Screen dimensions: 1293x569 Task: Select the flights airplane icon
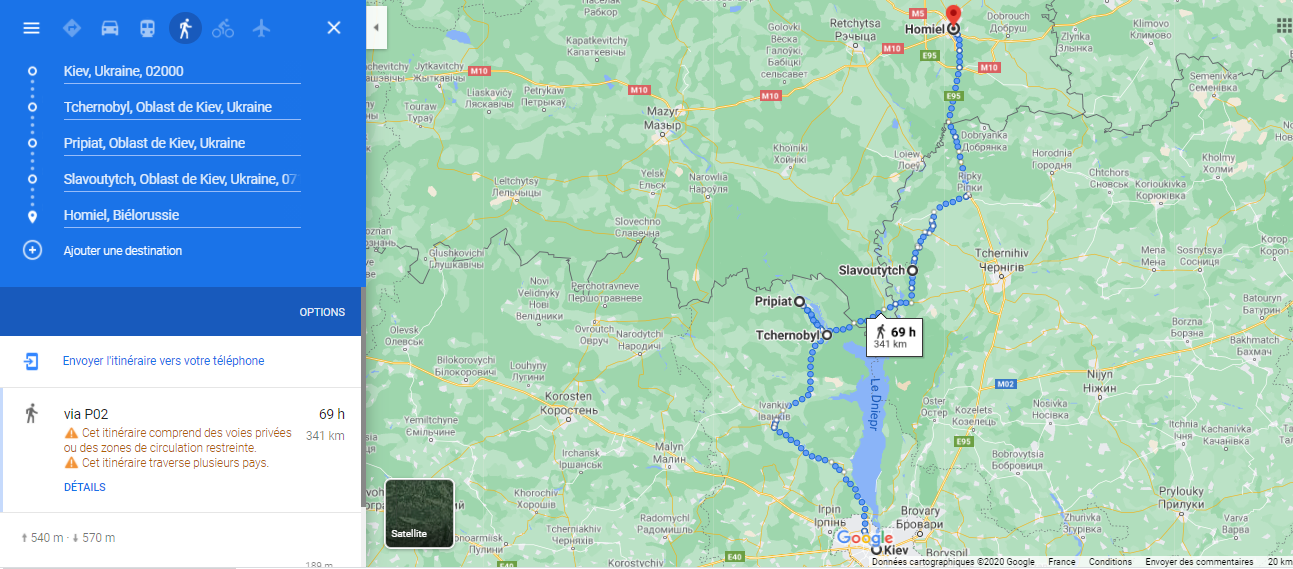tap(262, 28)
